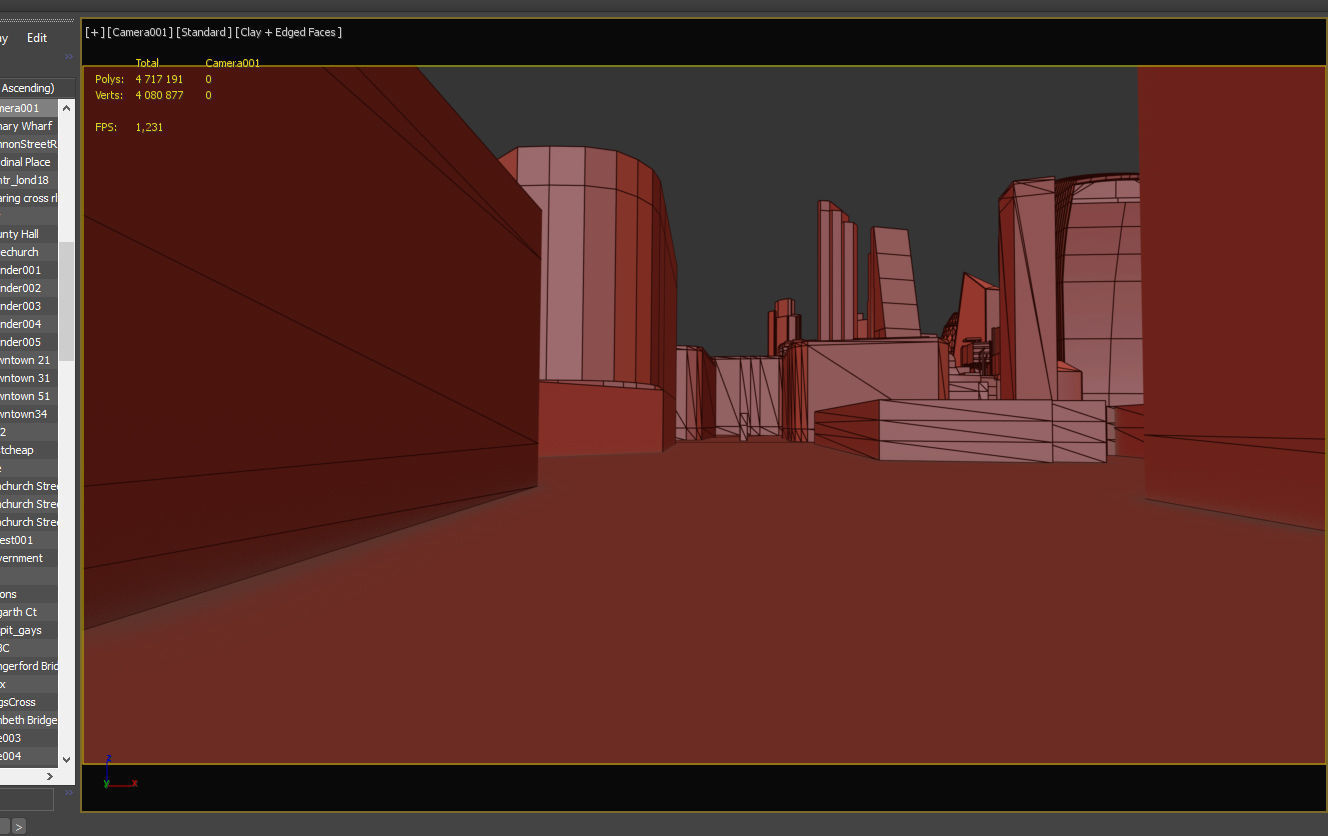
Task: Select the 'wntown34' list row
Action: [x=29, y=414]
